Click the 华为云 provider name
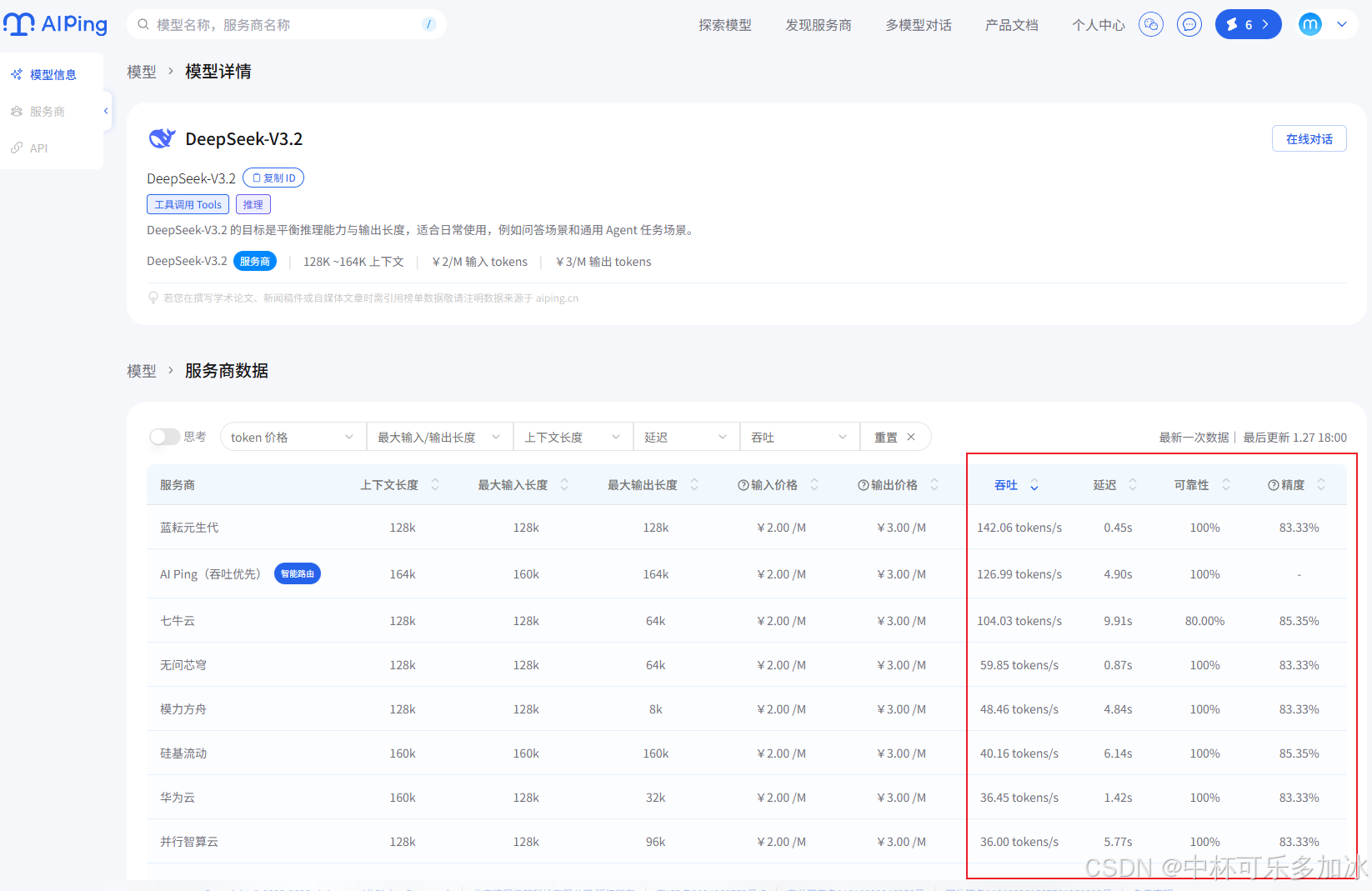Image resolution: width=1372 pixels, height=891 pixels. click(x=178, y=798)
